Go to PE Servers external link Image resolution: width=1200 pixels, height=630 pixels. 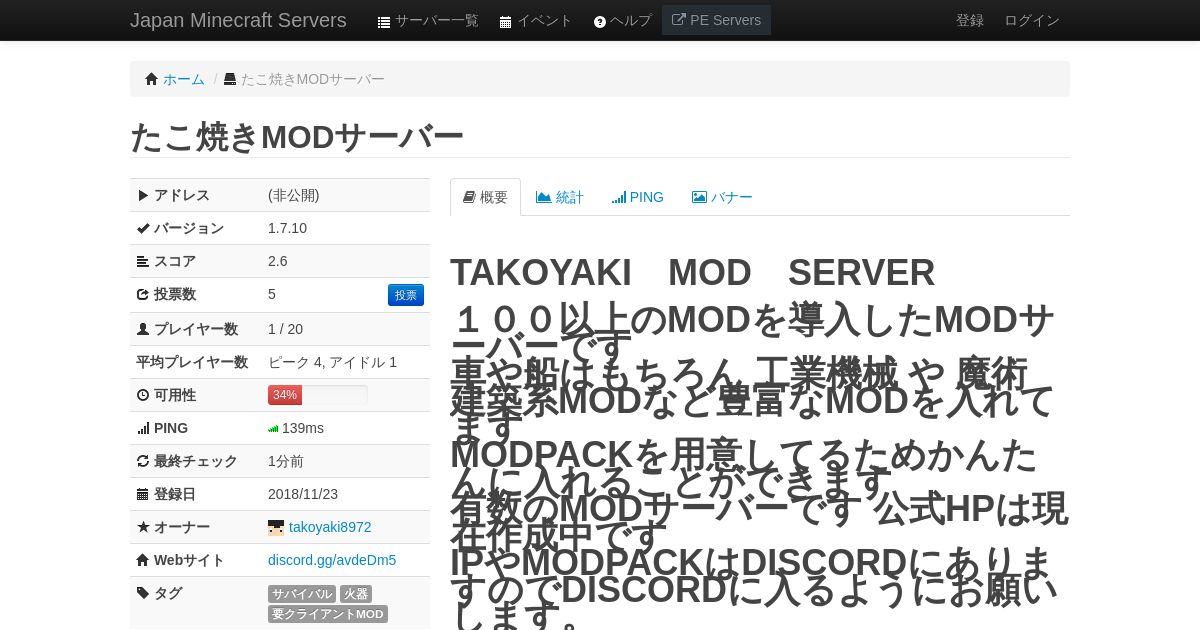coord(716,20)
